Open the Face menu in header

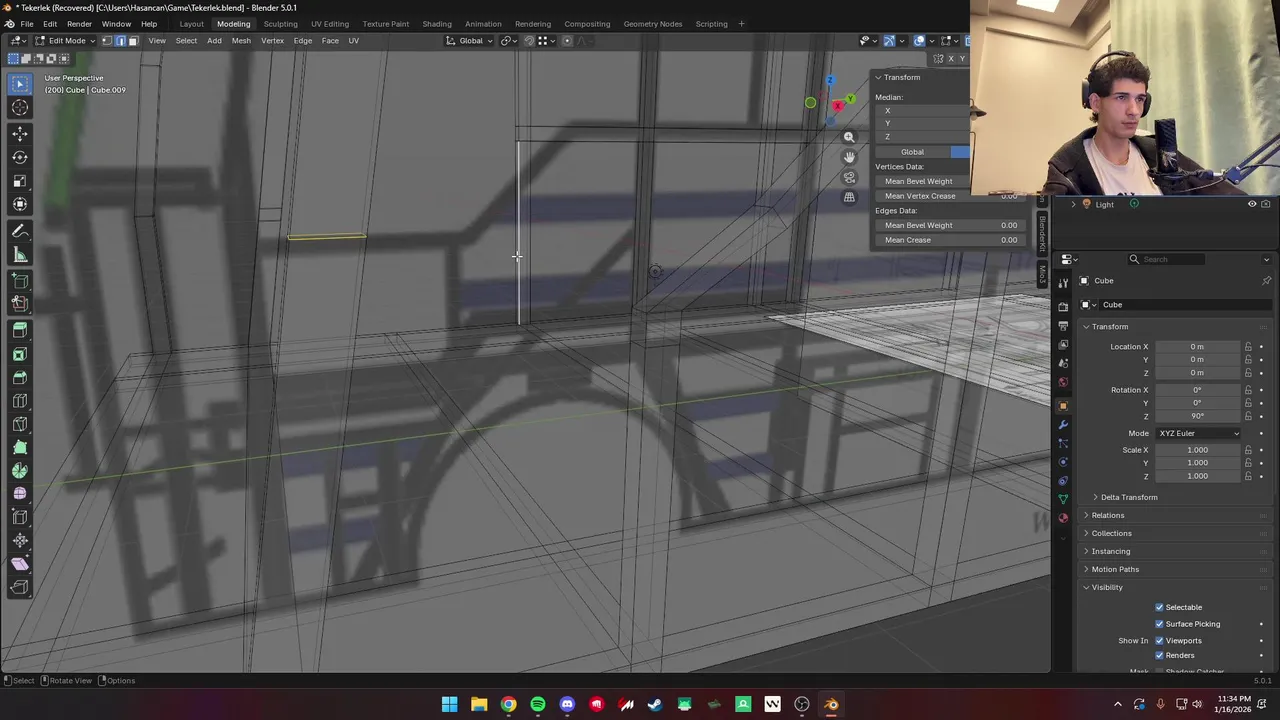point(330,41)
